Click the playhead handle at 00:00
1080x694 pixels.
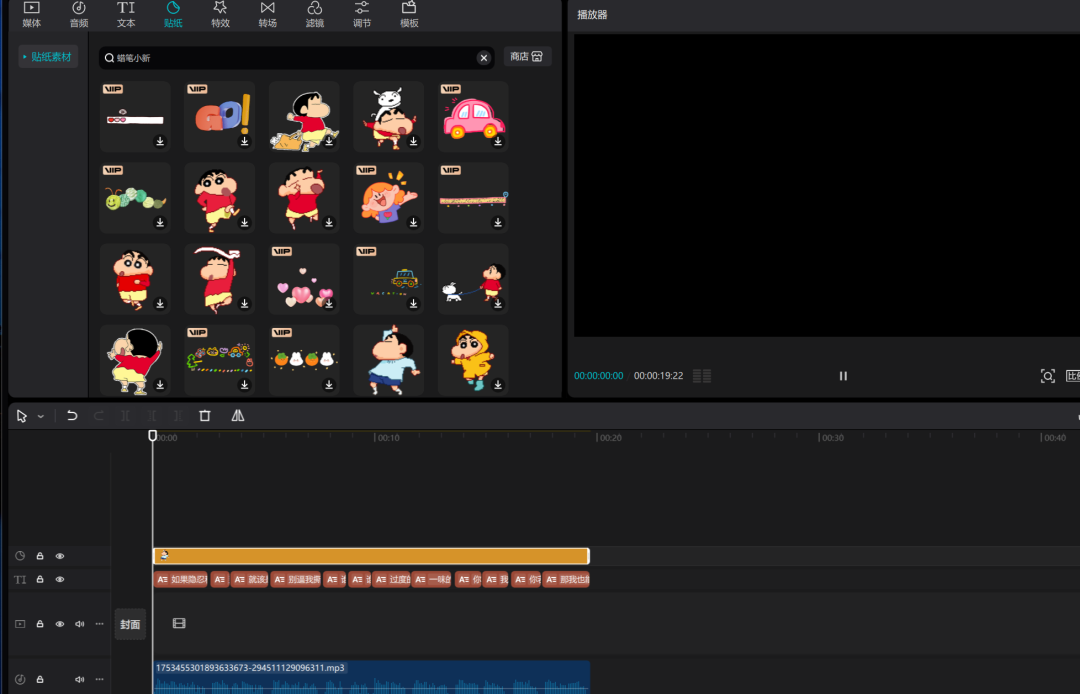point(153,435)
